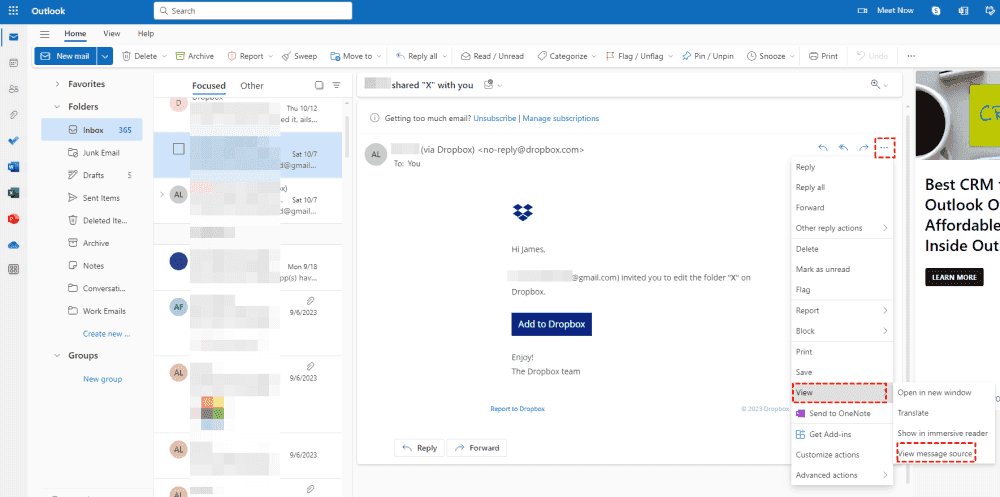This screenshot has width=1000, height=497.
Task: Switch to the Other inbox tab
Action: (252, 86)
